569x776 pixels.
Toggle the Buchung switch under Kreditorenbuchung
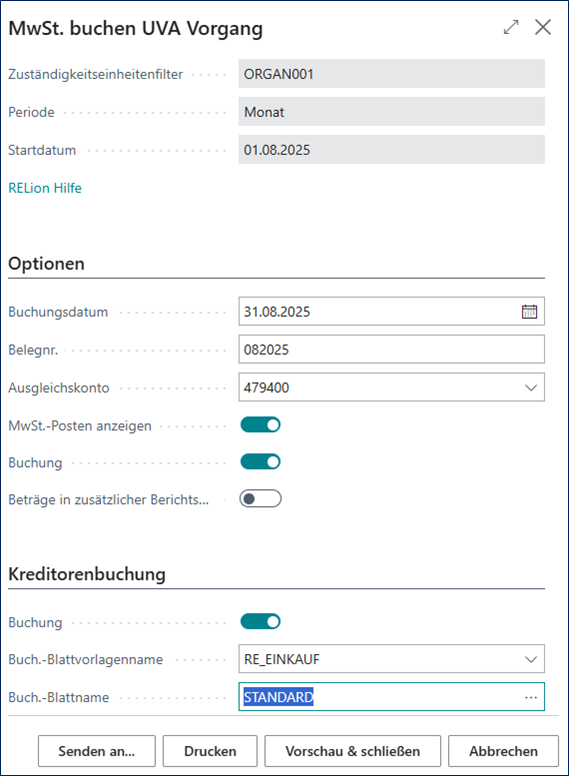point(260,621)
